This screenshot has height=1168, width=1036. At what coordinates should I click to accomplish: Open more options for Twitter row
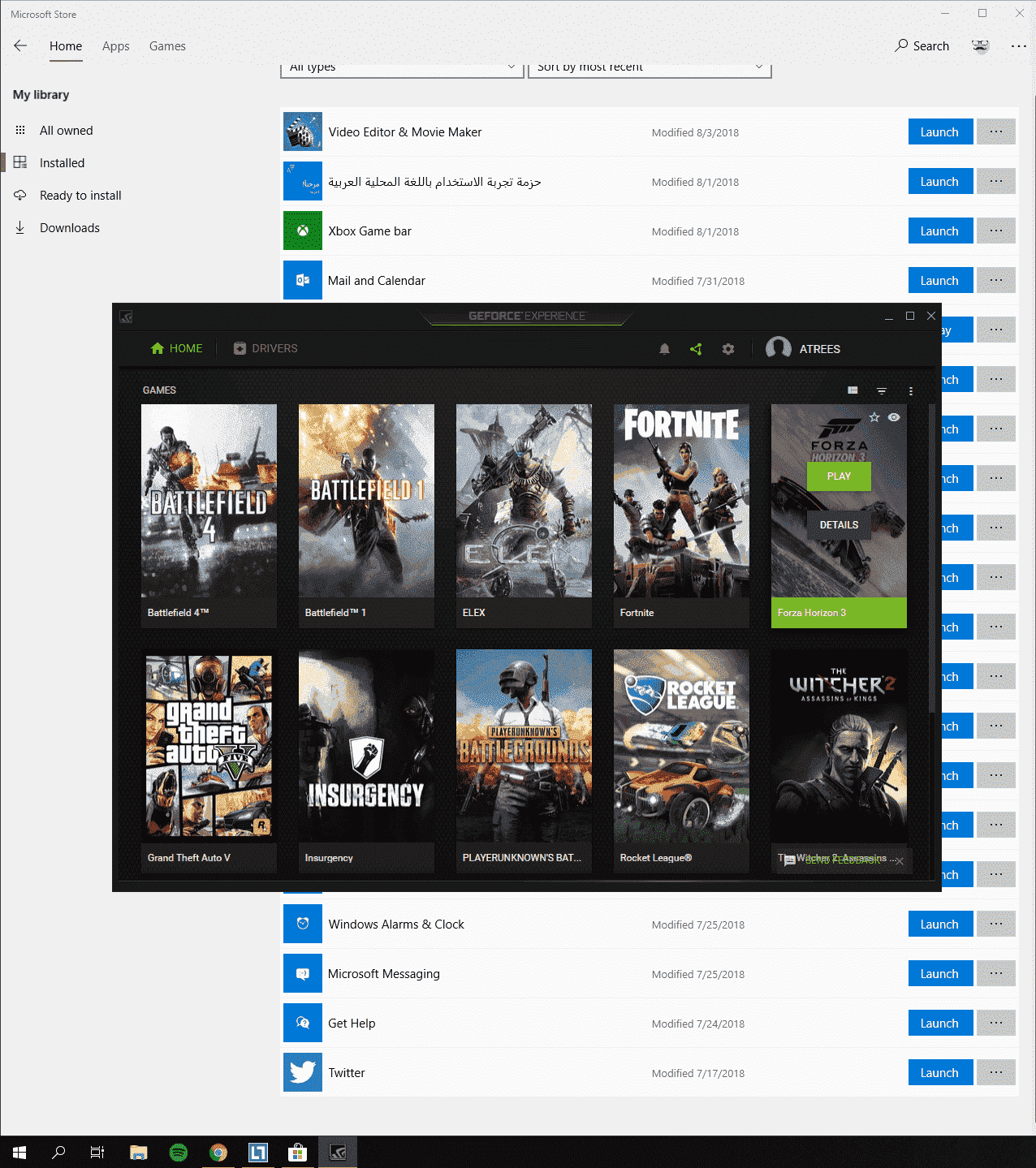(996, 1073)
